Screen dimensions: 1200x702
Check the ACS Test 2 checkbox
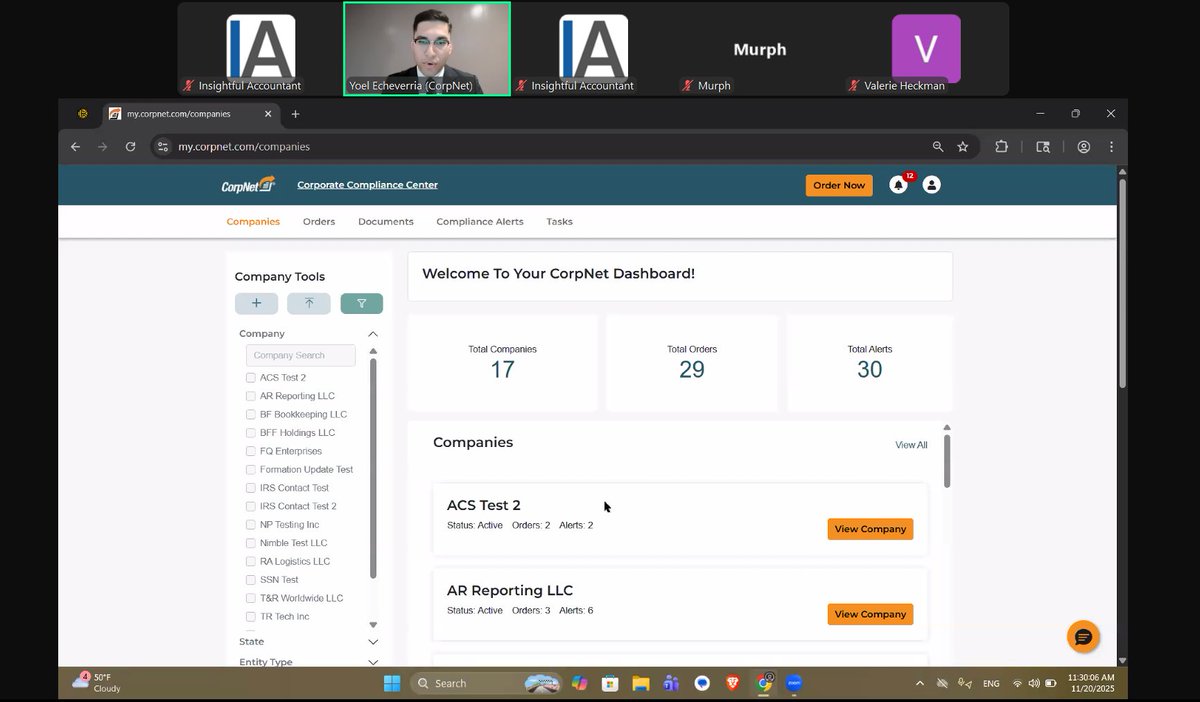coord(249,377)
